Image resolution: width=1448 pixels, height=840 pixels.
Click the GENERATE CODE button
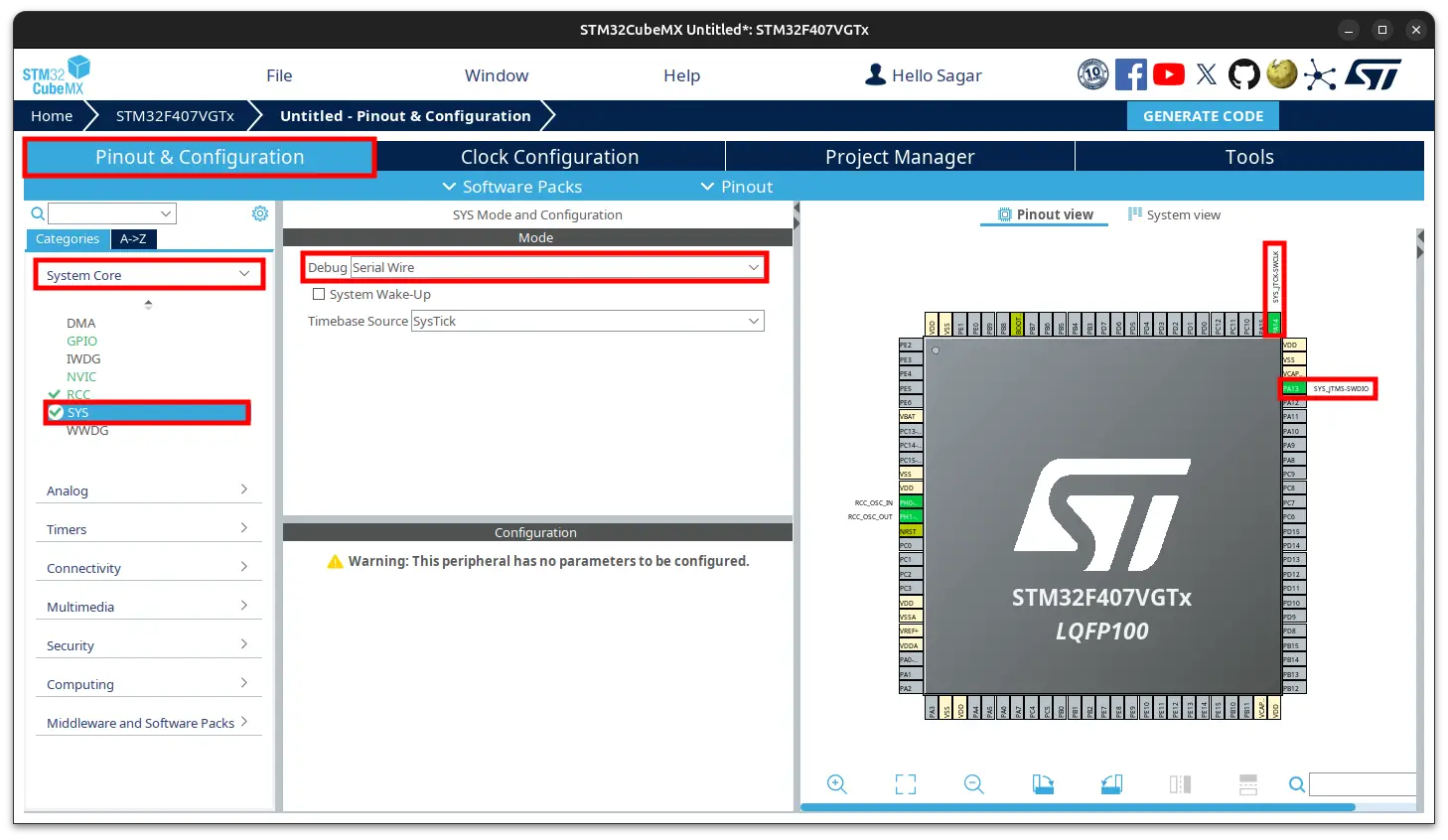1203,116
